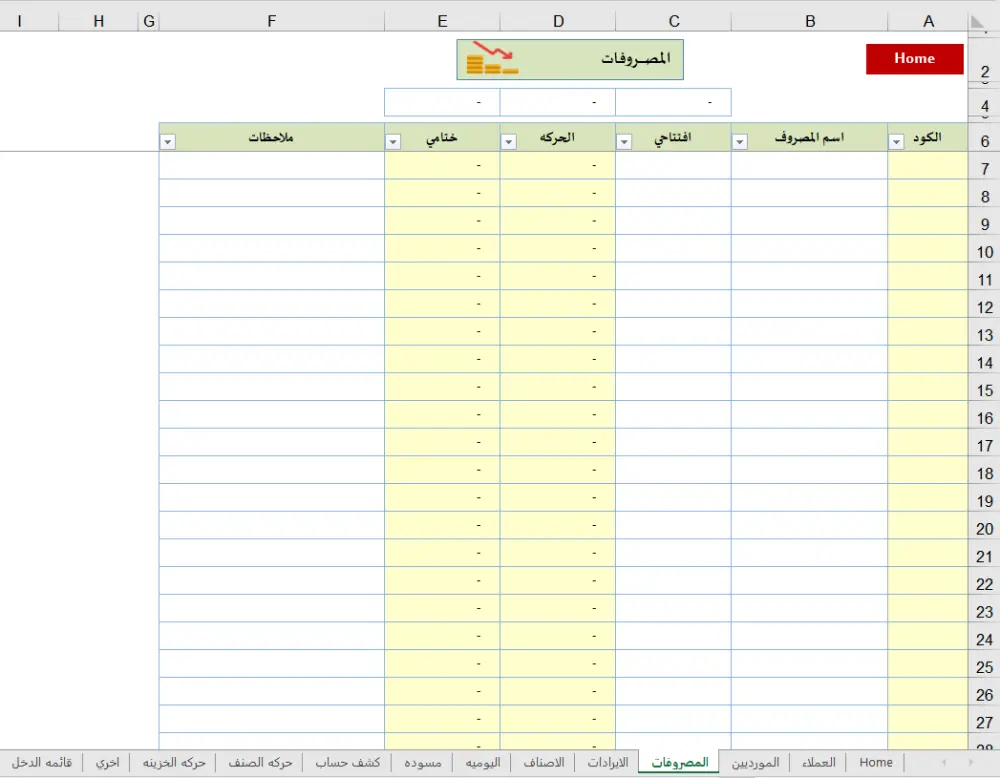Click the الحركه cell in row 12
Image resolution: width=1000 pixels, height=778 pixels.
558,304
